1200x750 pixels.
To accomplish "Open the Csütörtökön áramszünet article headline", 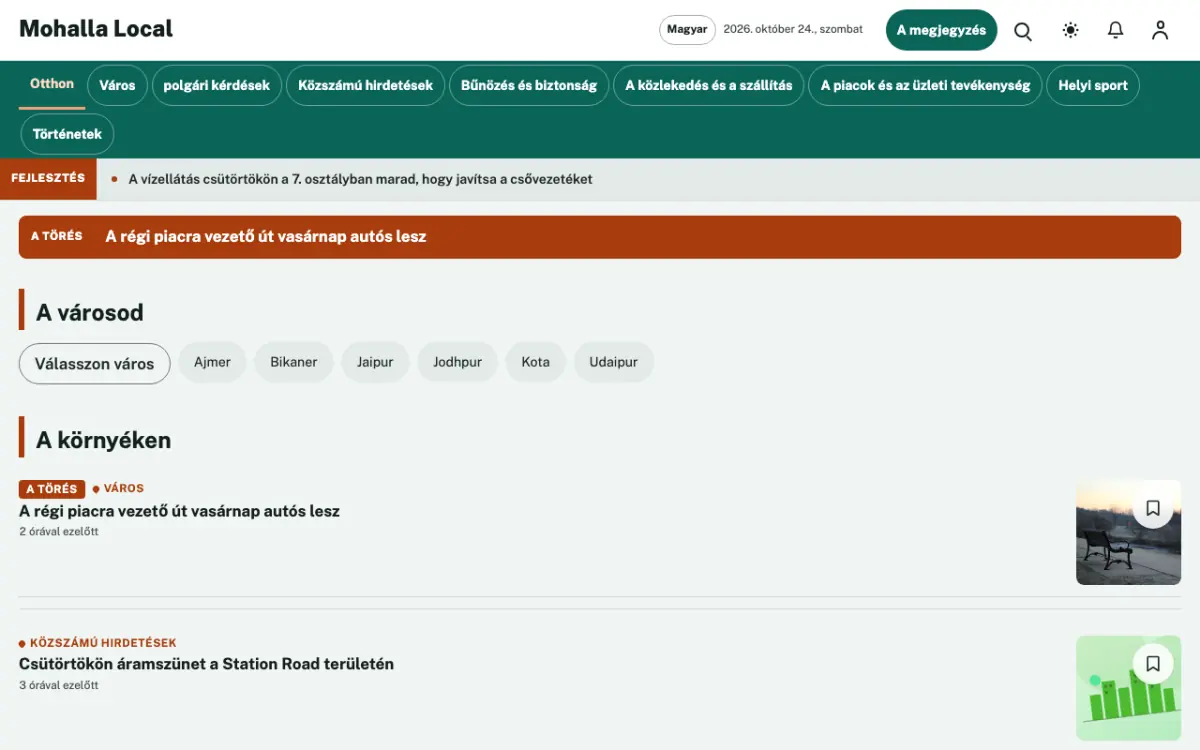I will (x=207, y=664).
